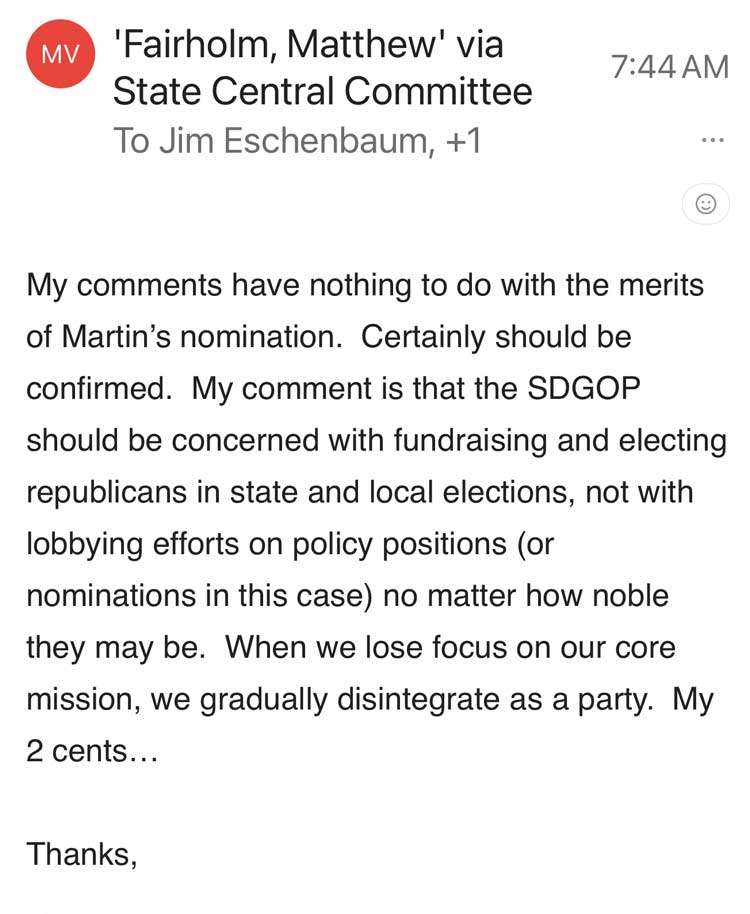Viewport: 750px width, 914px height.
Task: Tap 'nominations in this case)' text
Action: click(x=199, y=596)
